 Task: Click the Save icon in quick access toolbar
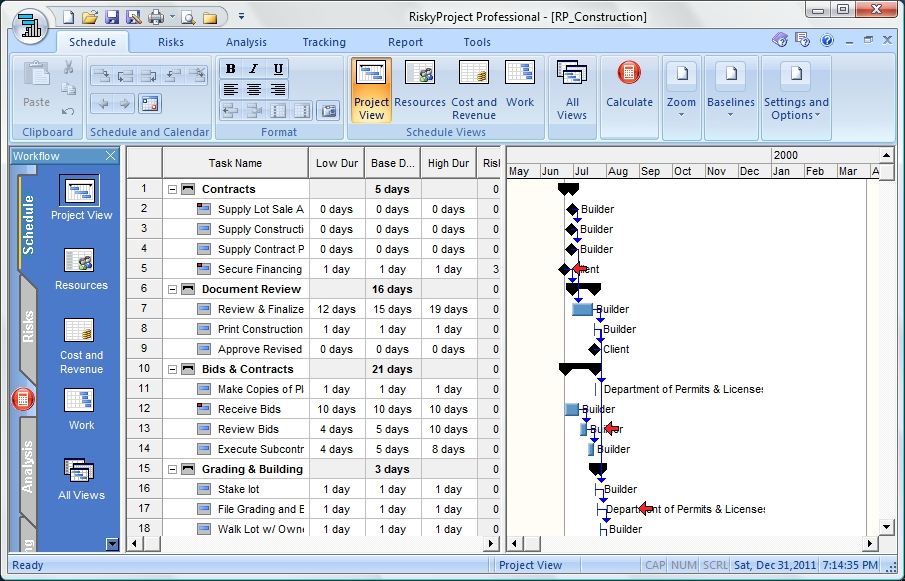pyautogui.click(x=112, y=17)
